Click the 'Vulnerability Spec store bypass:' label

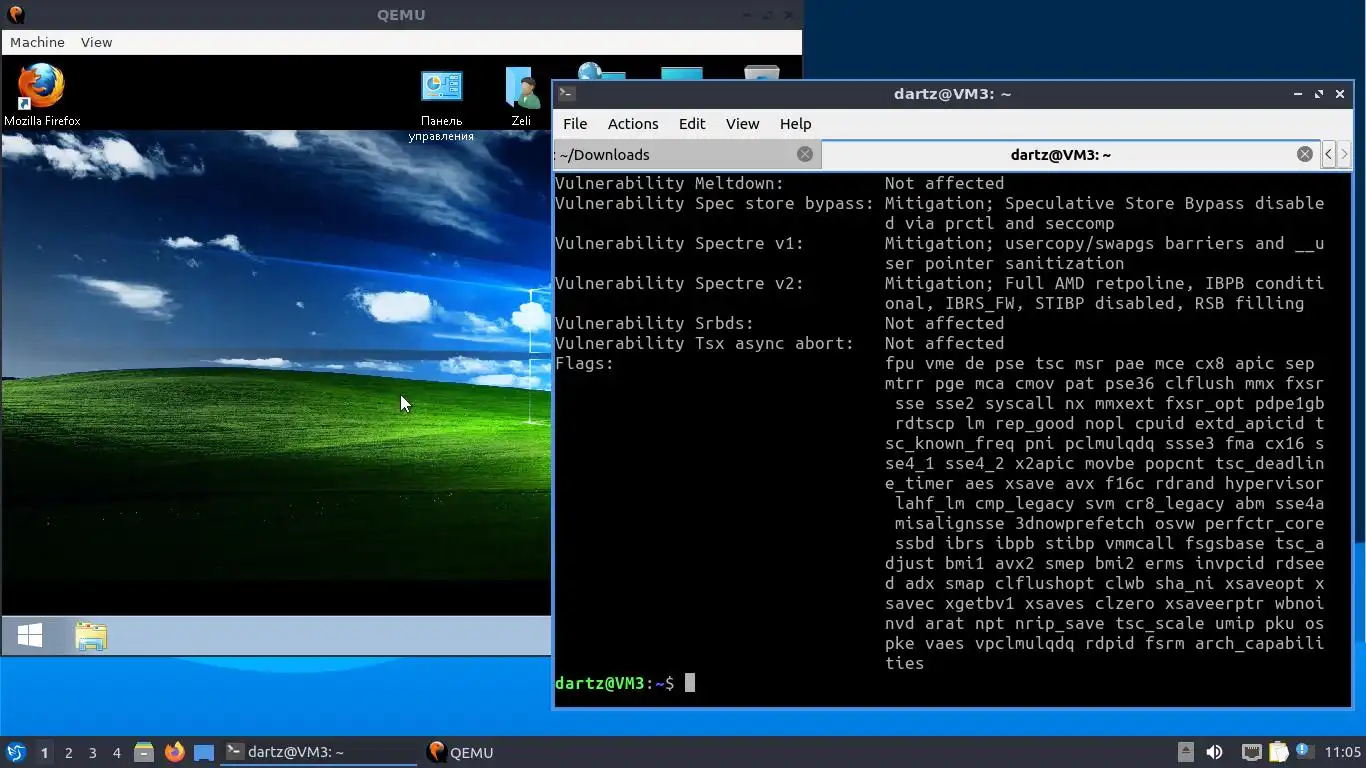click(x=714, y=203)
